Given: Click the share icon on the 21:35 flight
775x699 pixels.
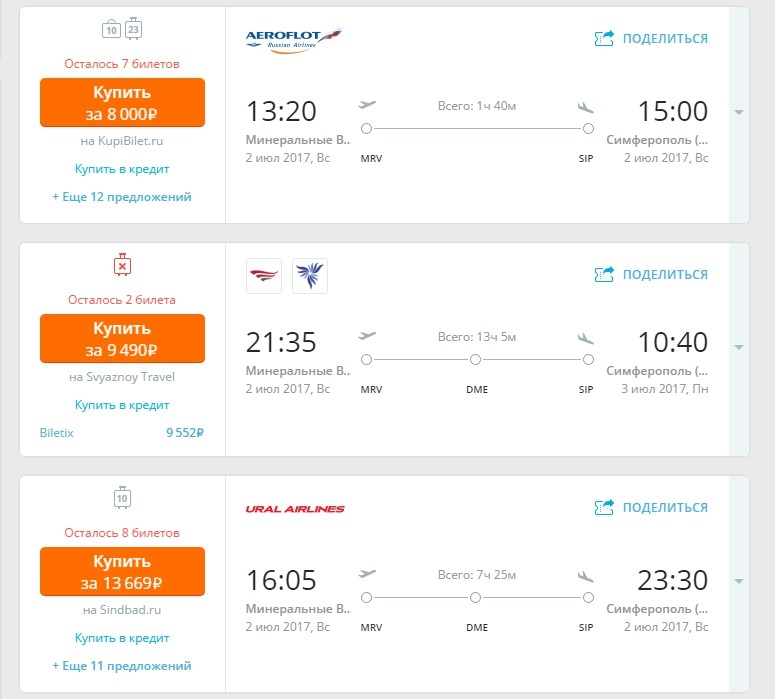Looking at the screenshot, I should point(604,274).
